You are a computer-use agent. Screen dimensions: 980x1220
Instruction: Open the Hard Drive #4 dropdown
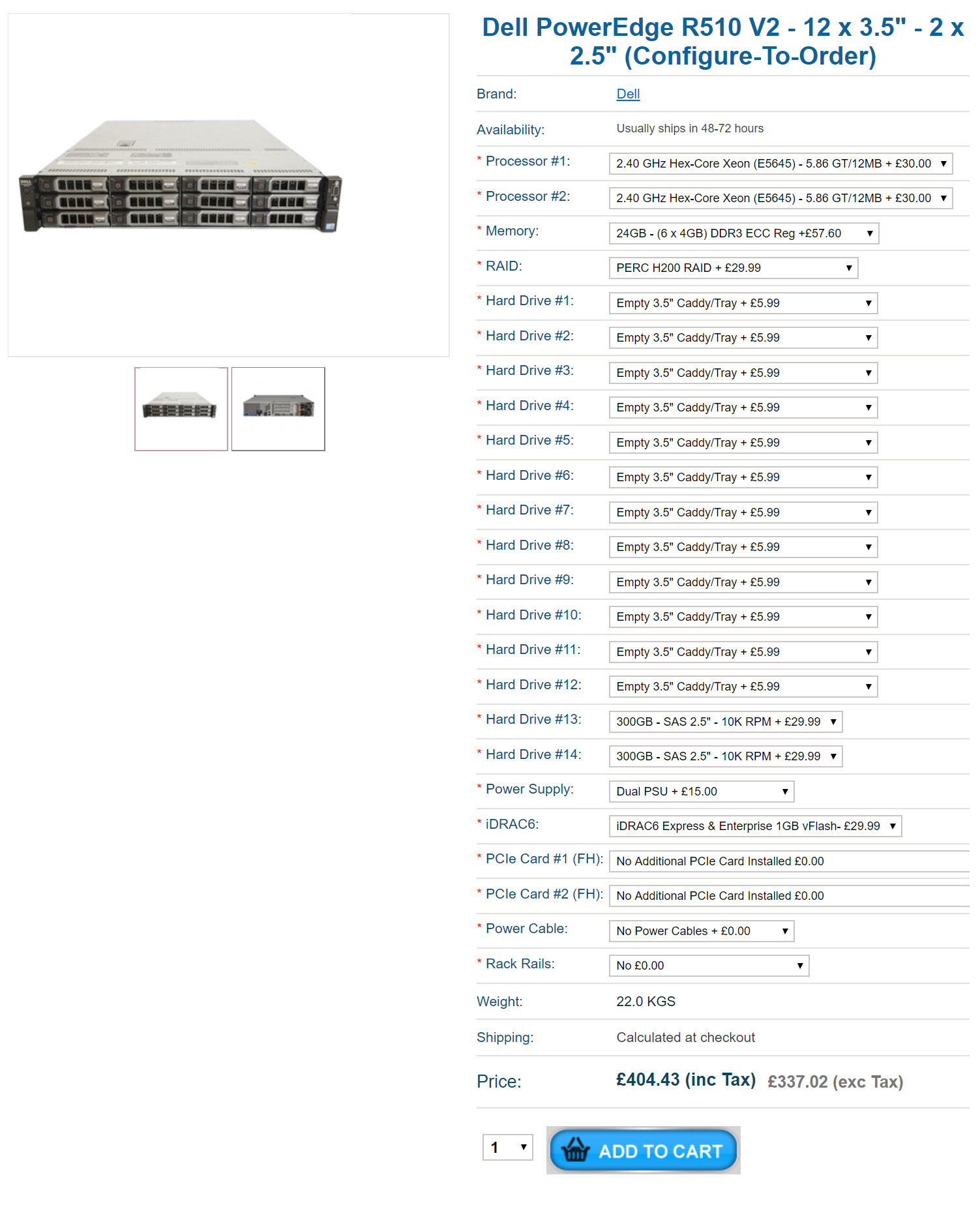(743, 408)
